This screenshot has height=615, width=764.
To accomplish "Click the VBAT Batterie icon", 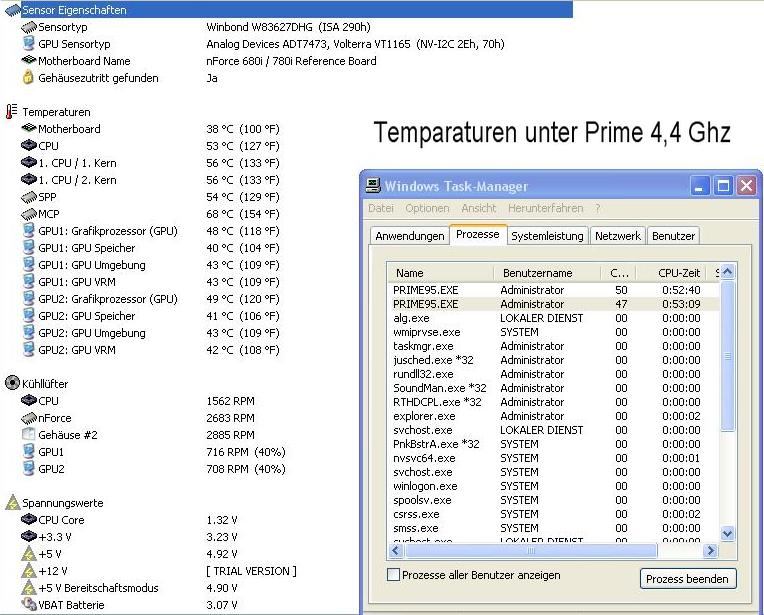I will pos(29,604).
